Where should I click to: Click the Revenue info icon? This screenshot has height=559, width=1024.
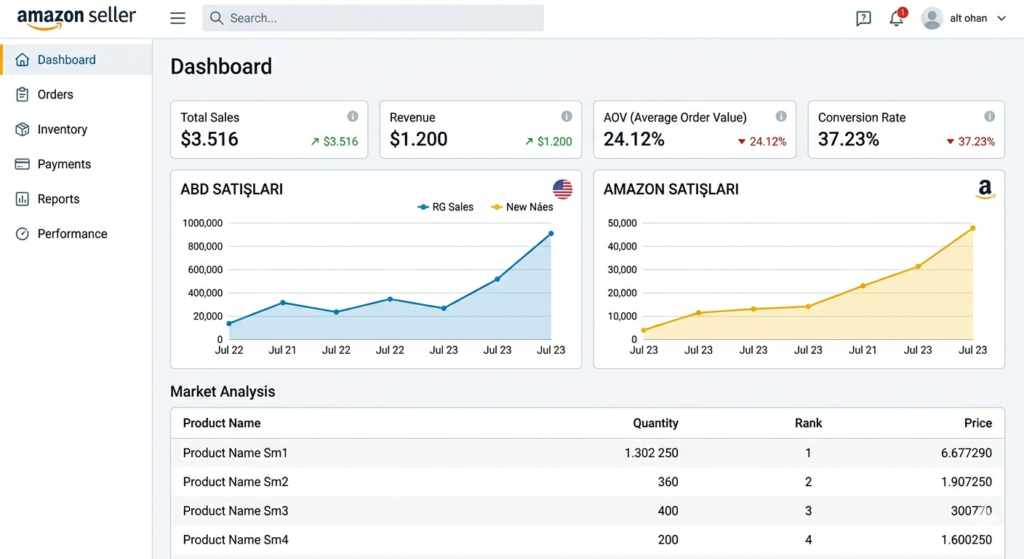pos(567,116)
